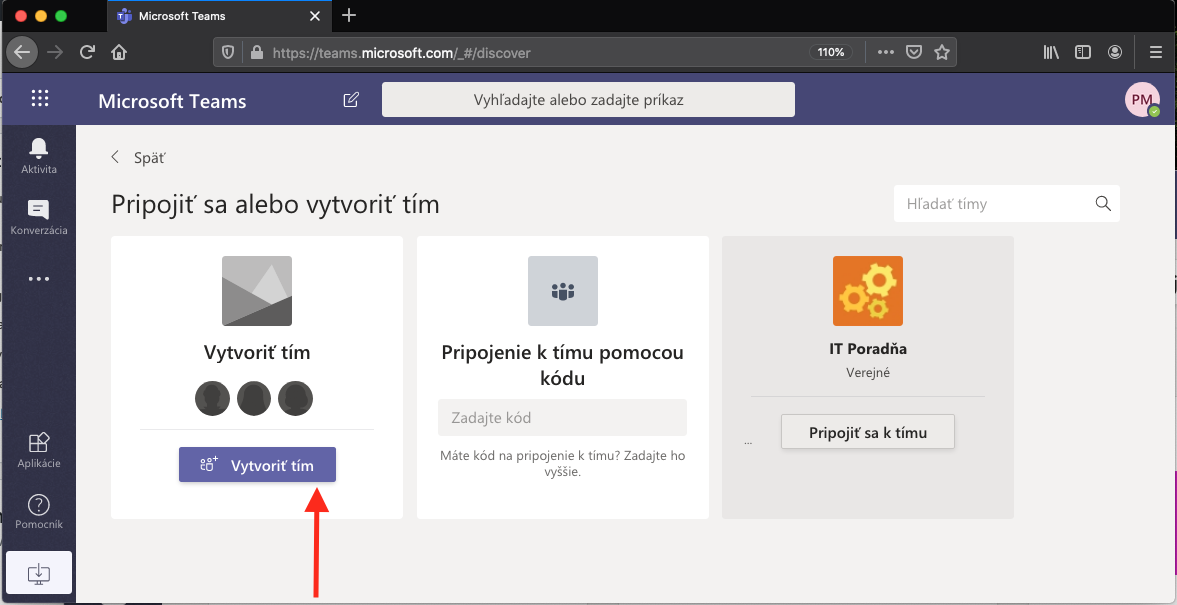Focus the Vyhľadajte alebo zadajte príkaz box
The height and width of the screenshot is (605, 1177).
[x=588, y=100]
